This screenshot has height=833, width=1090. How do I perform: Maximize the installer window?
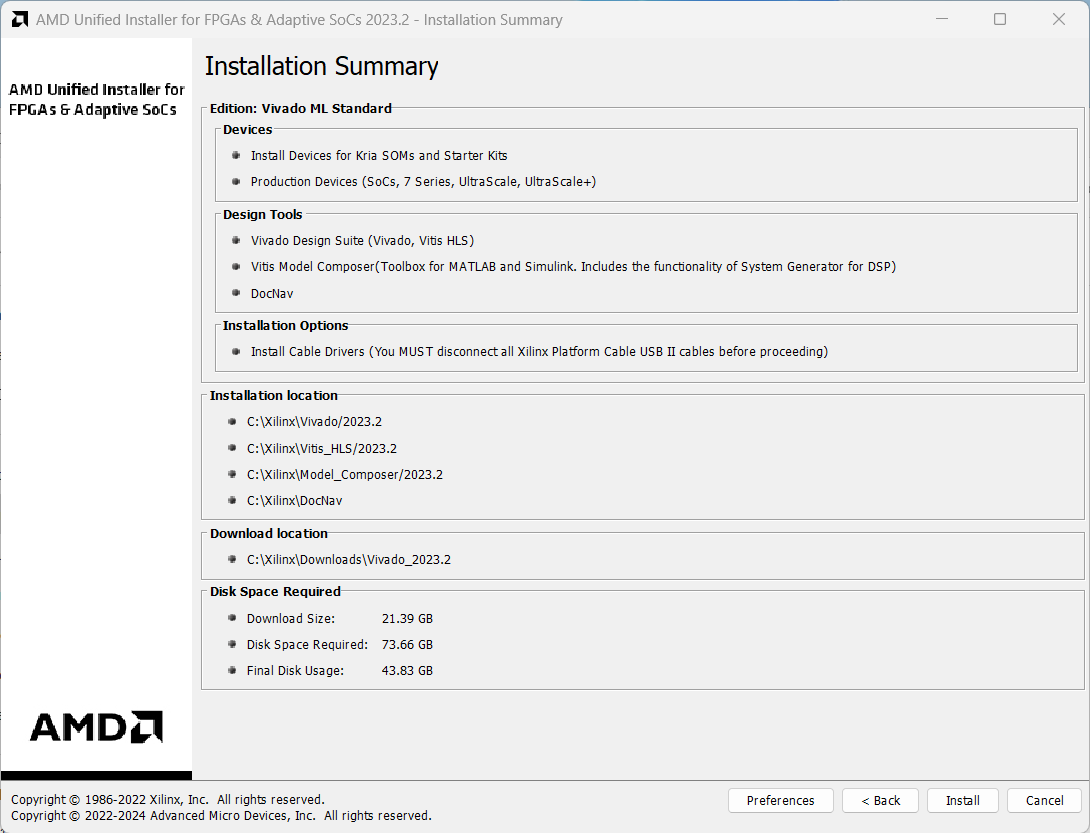tap(999, 19)
